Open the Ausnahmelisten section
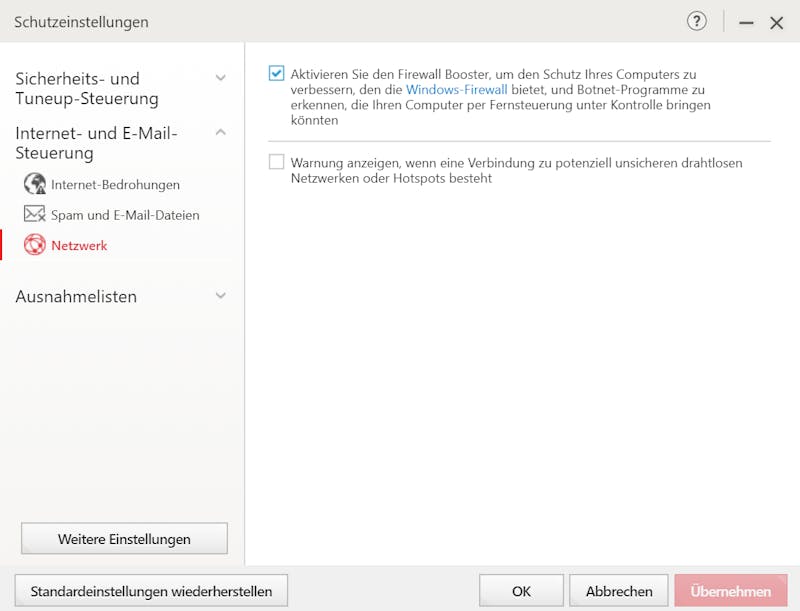The height and width of the screenshot is (611, 800). tap(76, 296)
